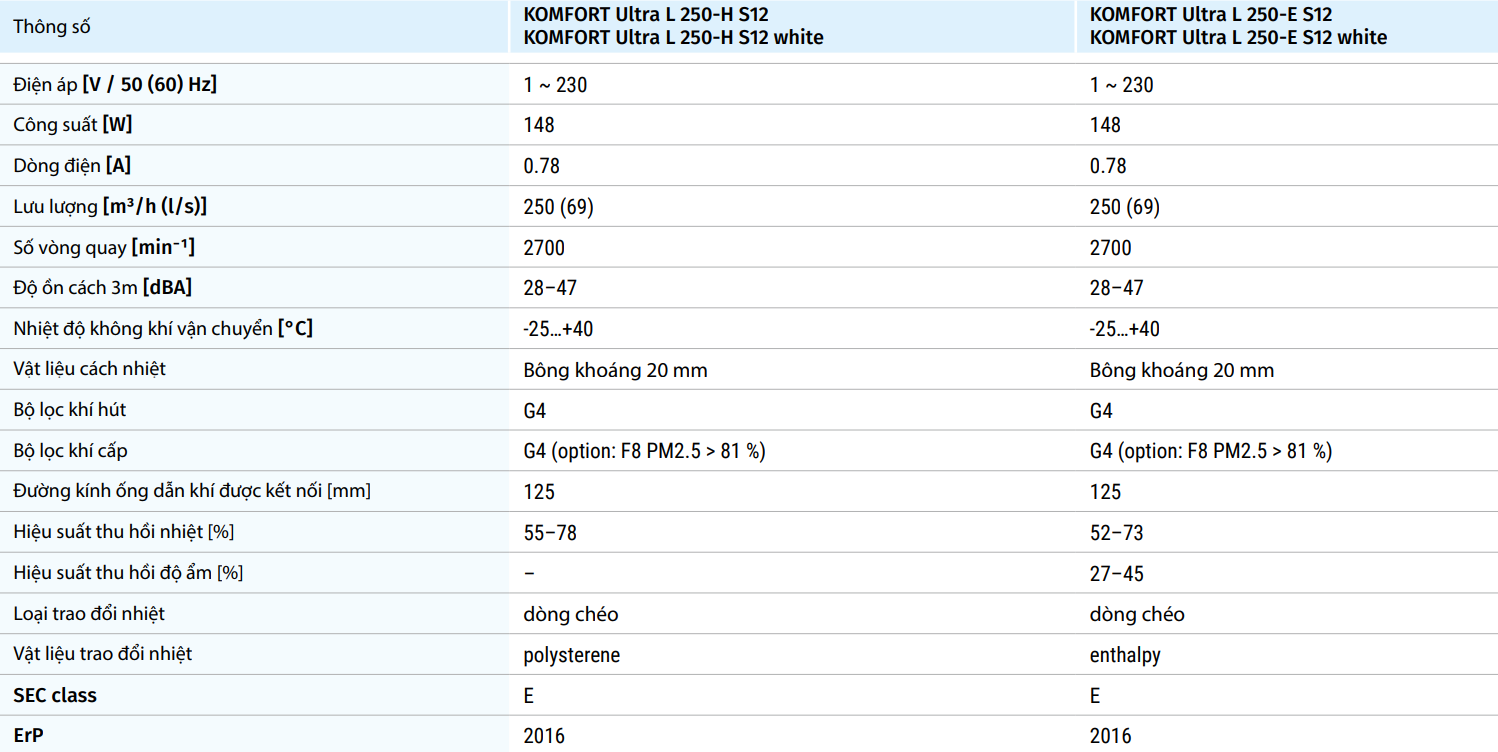
Task: Select the "enthalpy" material cell
Action: coord(1125,655)
